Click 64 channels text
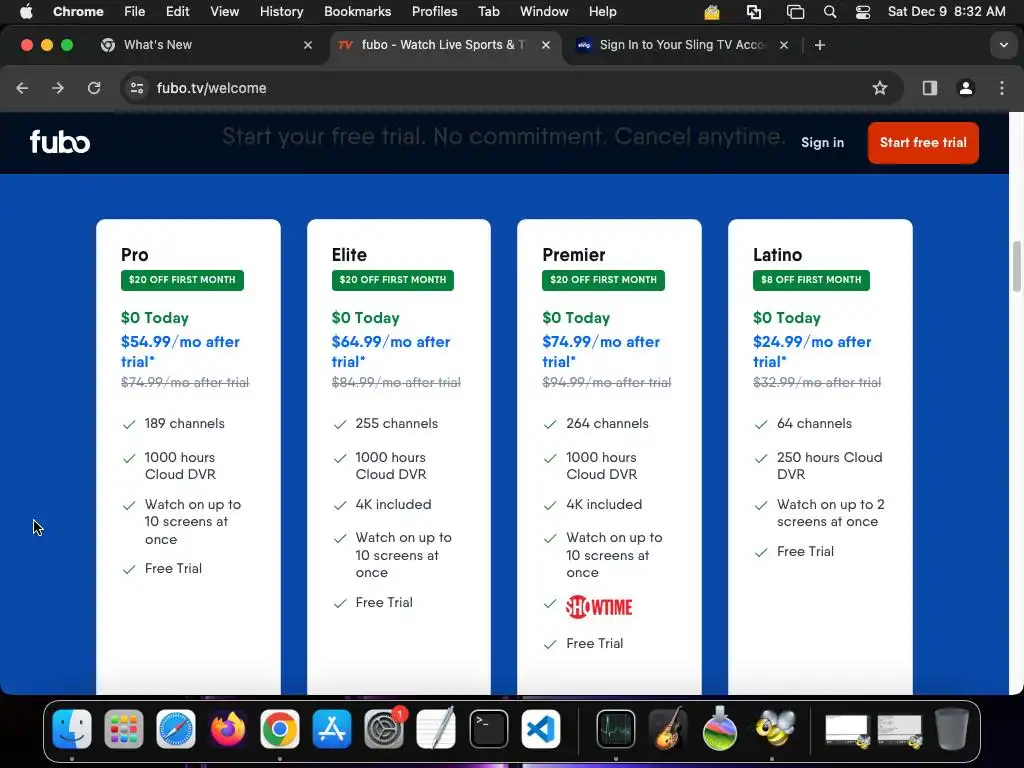This screenshot has width=1024, height=768. [x=814, y=424]
